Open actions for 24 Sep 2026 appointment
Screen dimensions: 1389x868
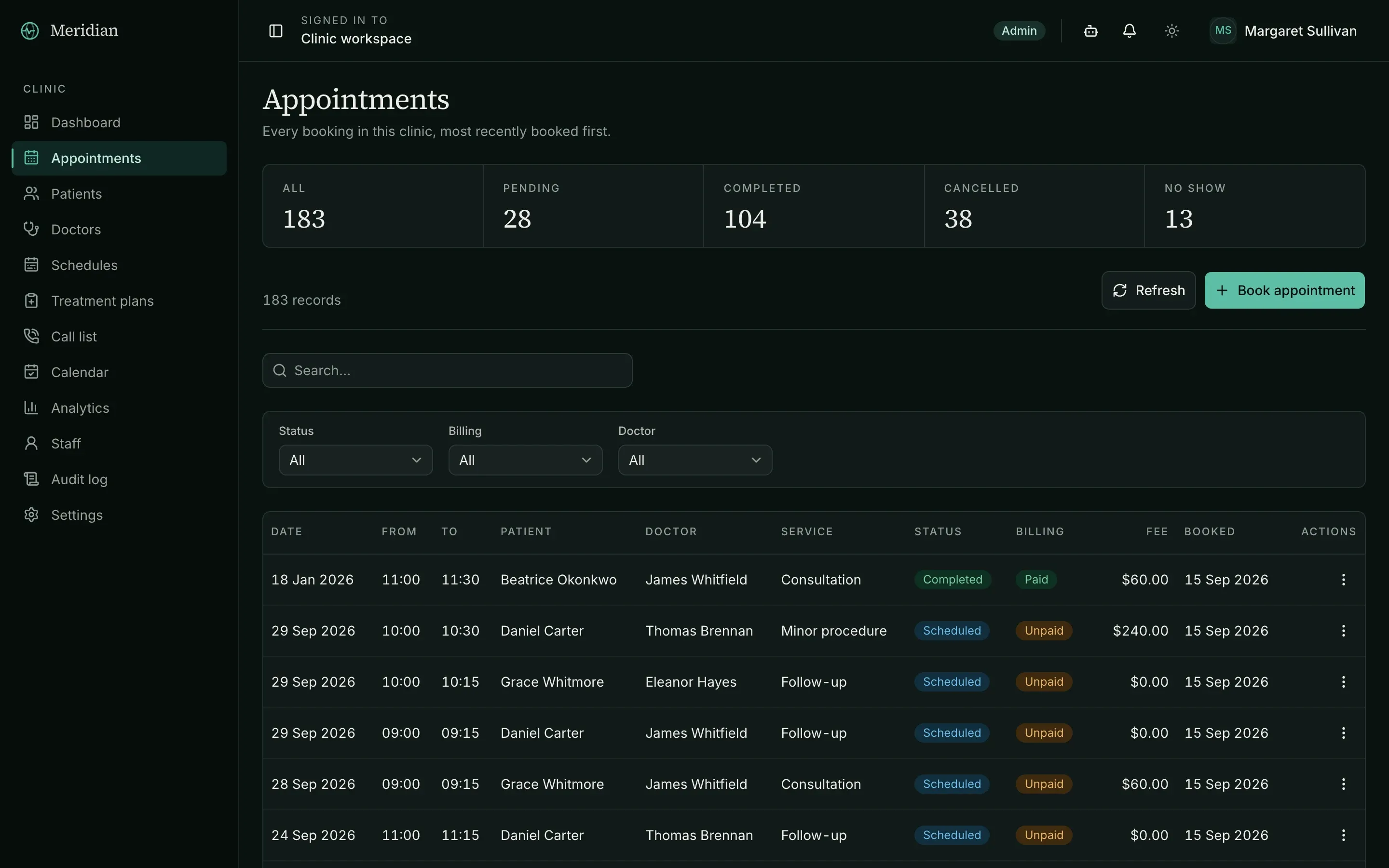click(x=1343, y=835)
